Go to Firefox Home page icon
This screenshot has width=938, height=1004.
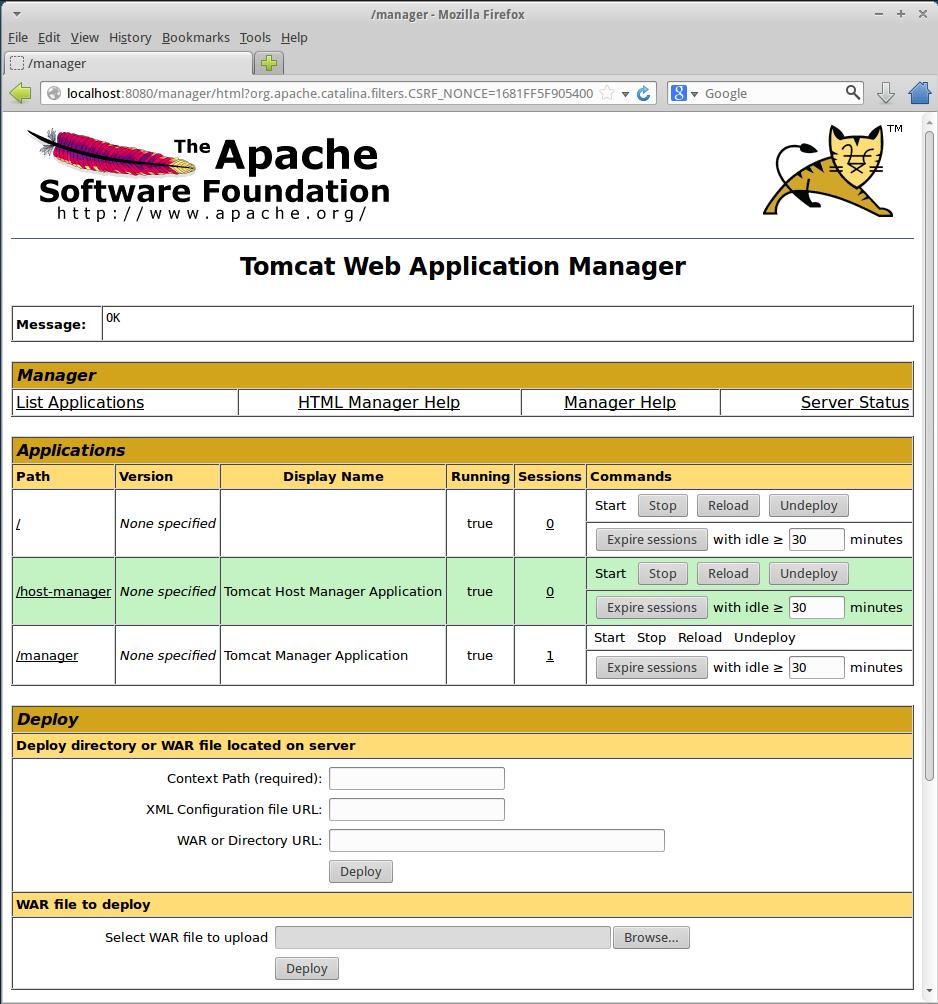(920, 93)
